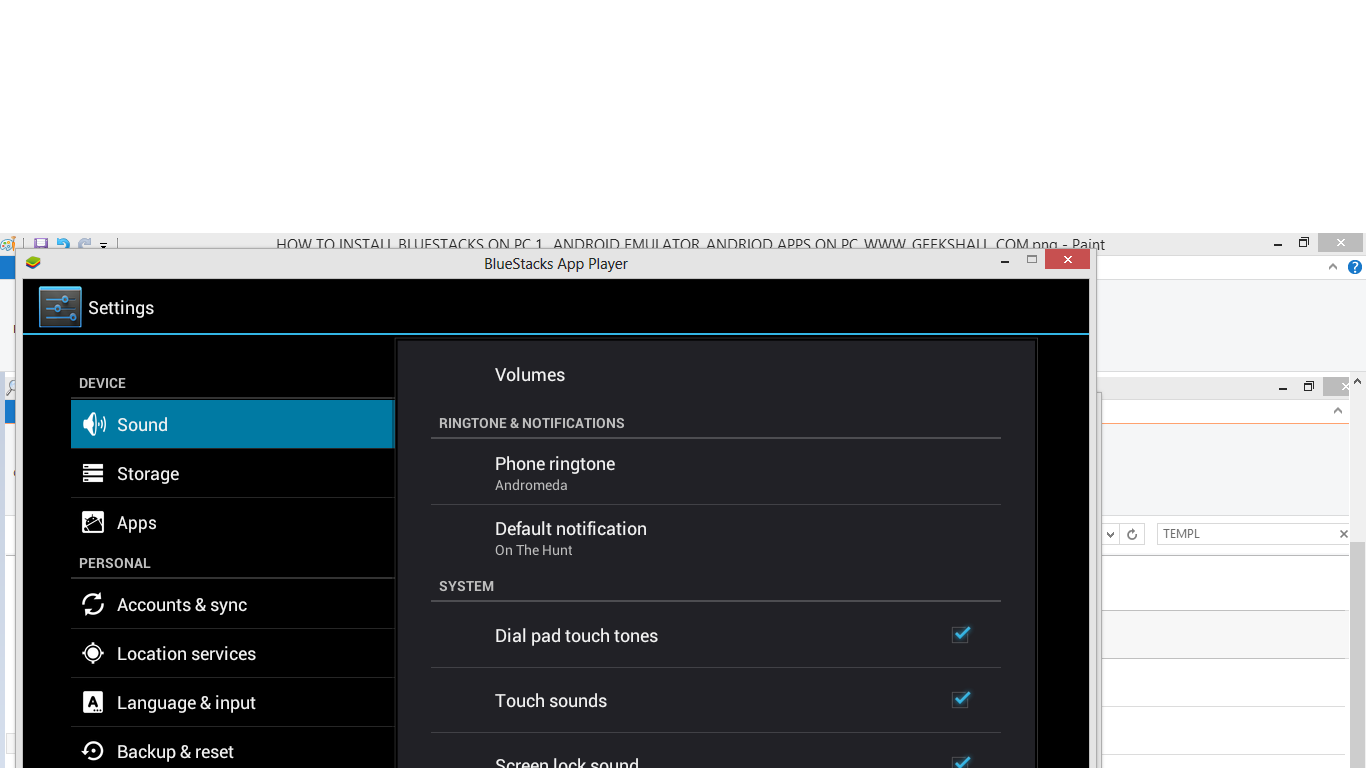The image size is (1366, 768).
Task: Open Storage settings via its icon
Action: [93, 473]
